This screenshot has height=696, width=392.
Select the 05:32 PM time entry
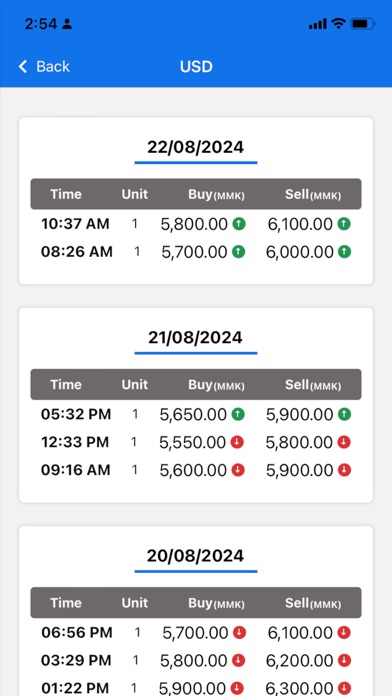tap(76, 414)
